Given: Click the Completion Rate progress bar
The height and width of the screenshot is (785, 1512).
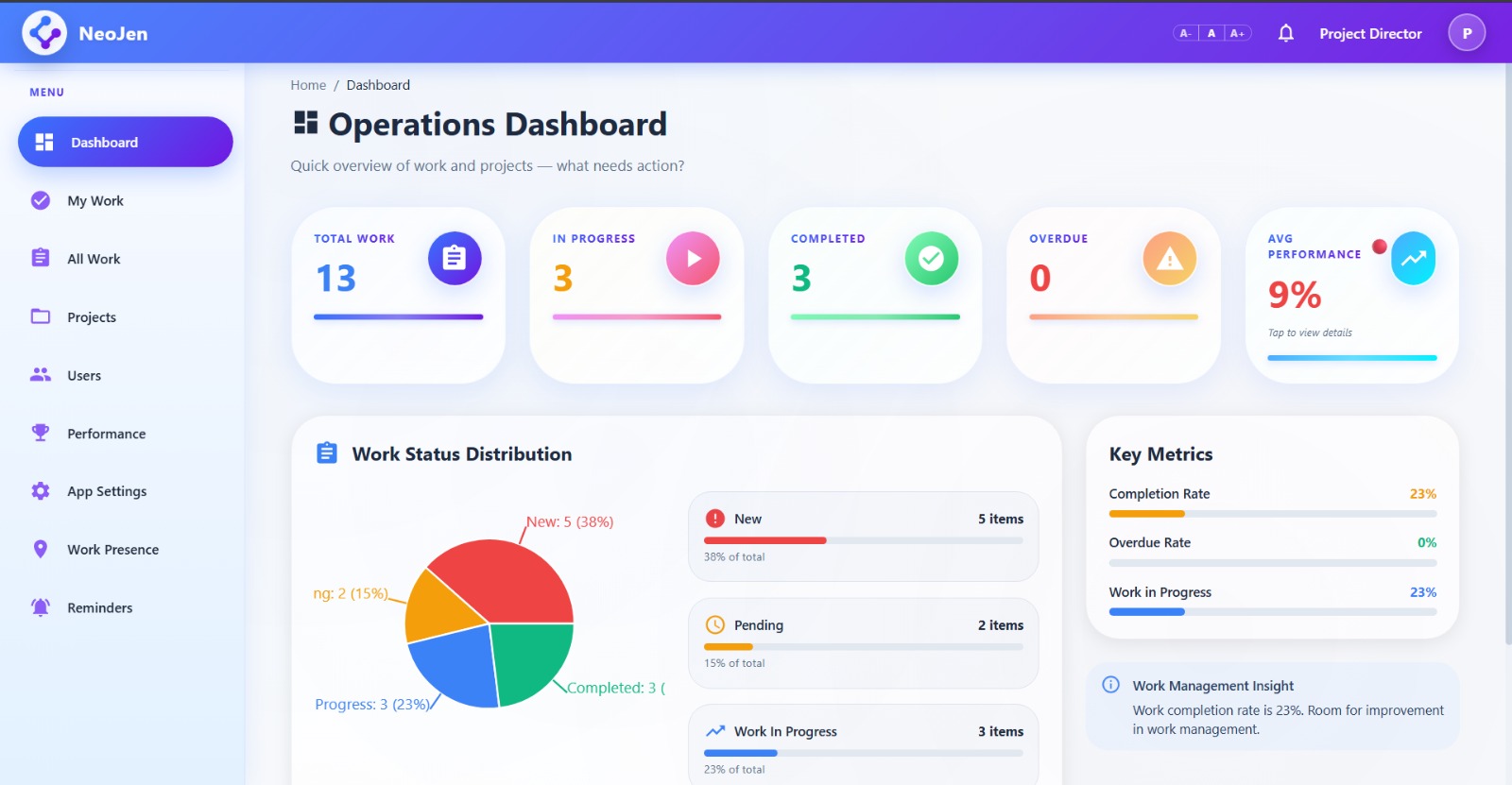Looking at the screenshot, I should pos(1273,514).
